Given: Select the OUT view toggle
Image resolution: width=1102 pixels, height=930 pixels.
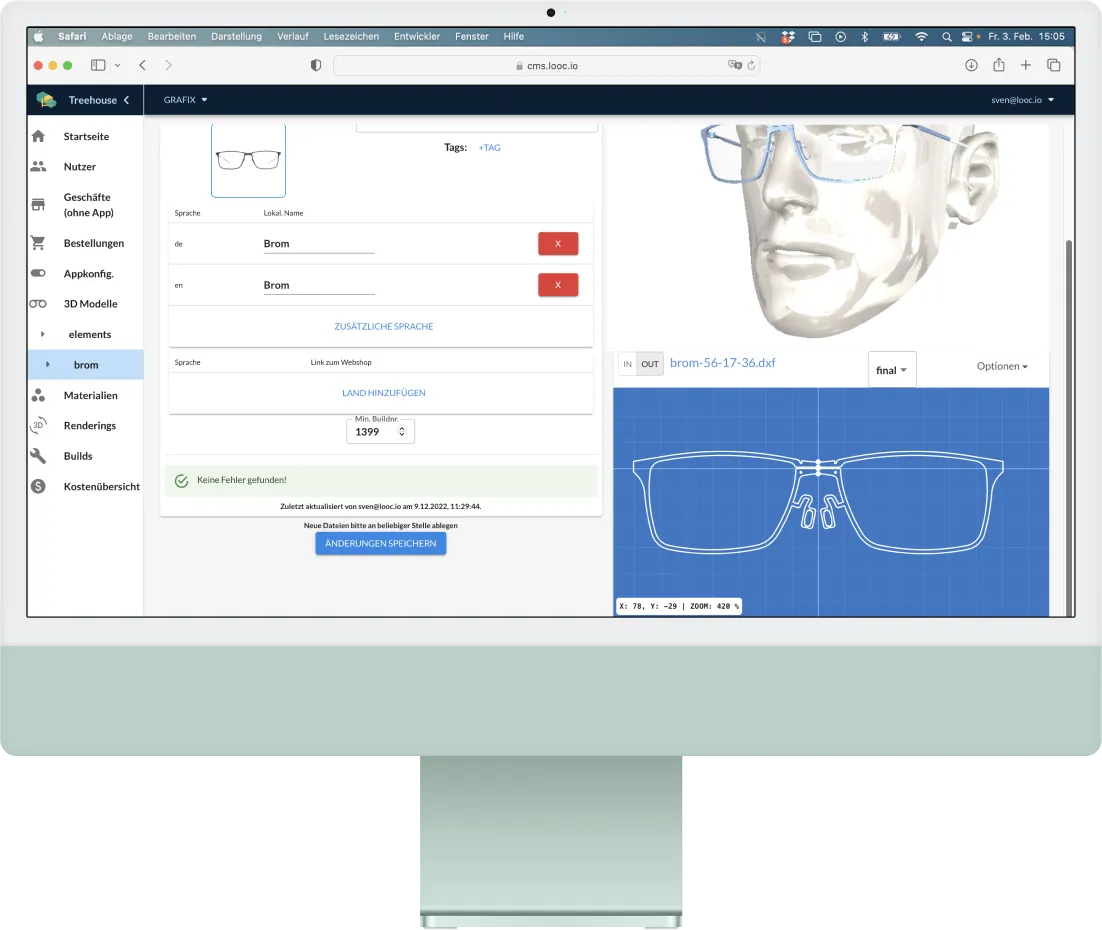Looking at the screenshot, I should click(650, 364).
